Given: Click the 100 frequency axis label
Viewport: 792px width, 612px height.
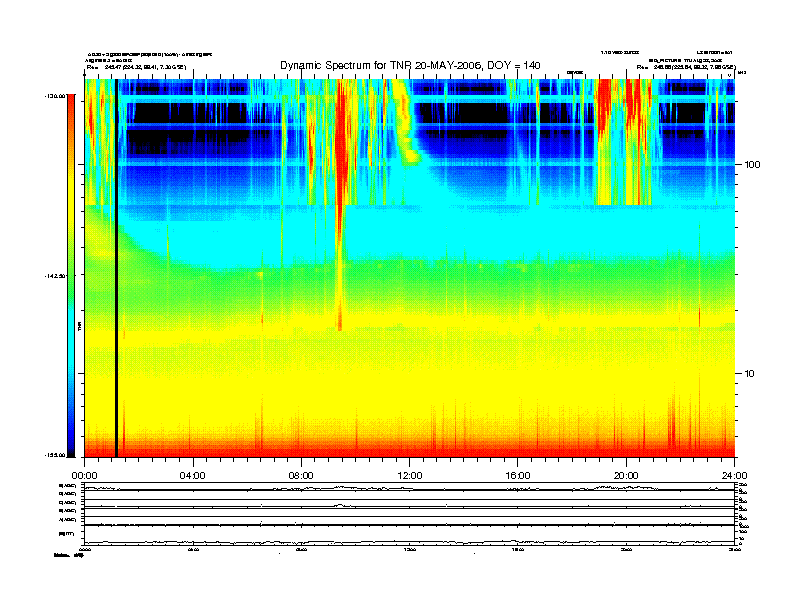Looking at the screenshot, I should pos(752,165).
